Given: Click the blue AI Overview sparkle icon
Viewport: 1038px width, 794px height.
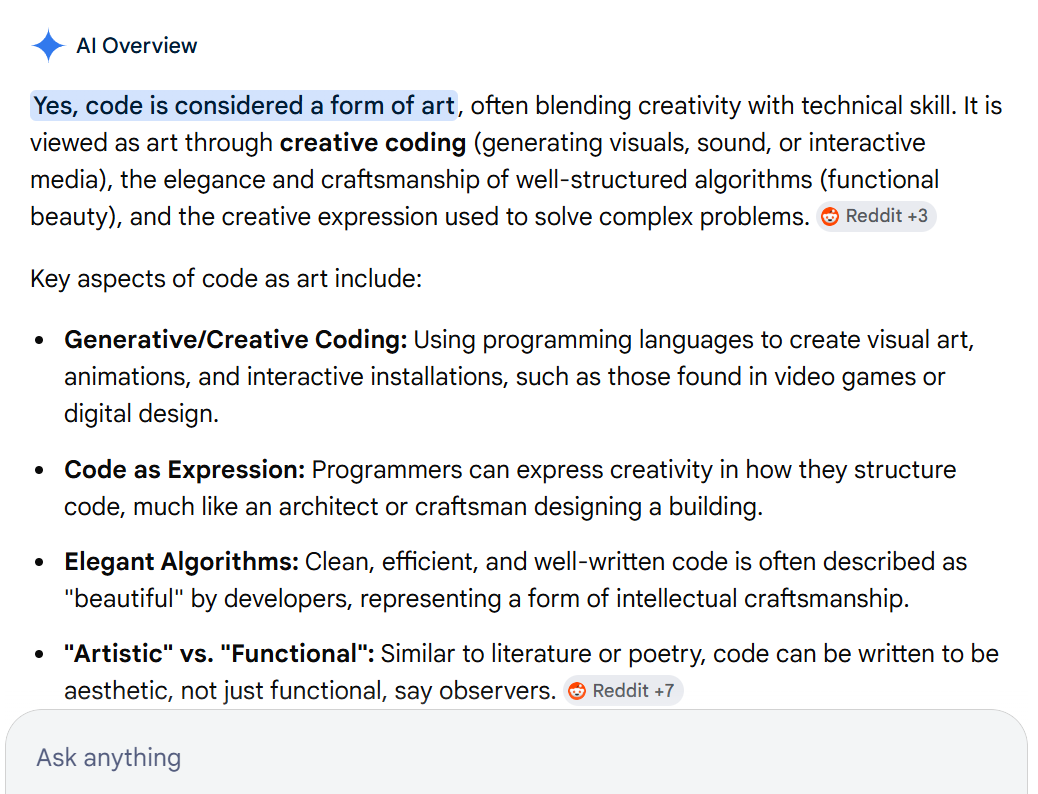Looking at the screenshot, I should (x=48, y=46).
